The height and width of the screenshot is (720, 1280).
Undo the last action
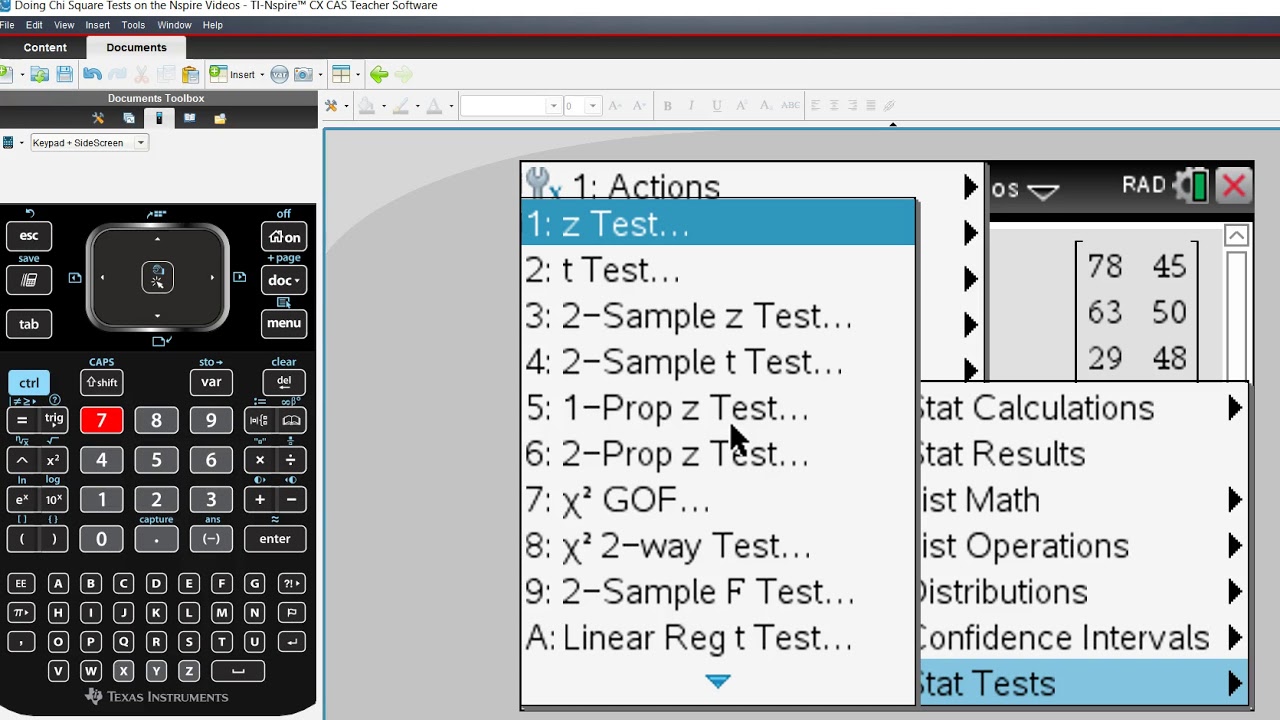[92, 74]
